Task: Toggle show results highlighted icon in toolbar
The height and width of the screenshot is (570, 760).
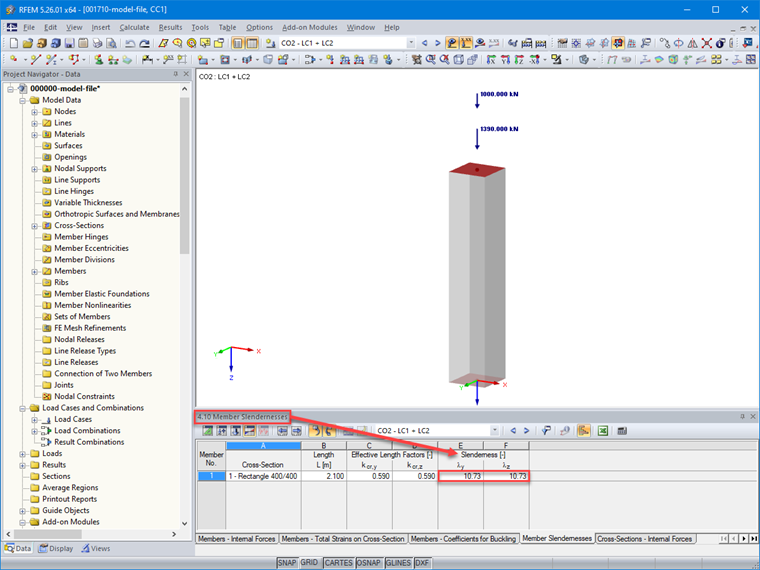Action: click(452, 43)
